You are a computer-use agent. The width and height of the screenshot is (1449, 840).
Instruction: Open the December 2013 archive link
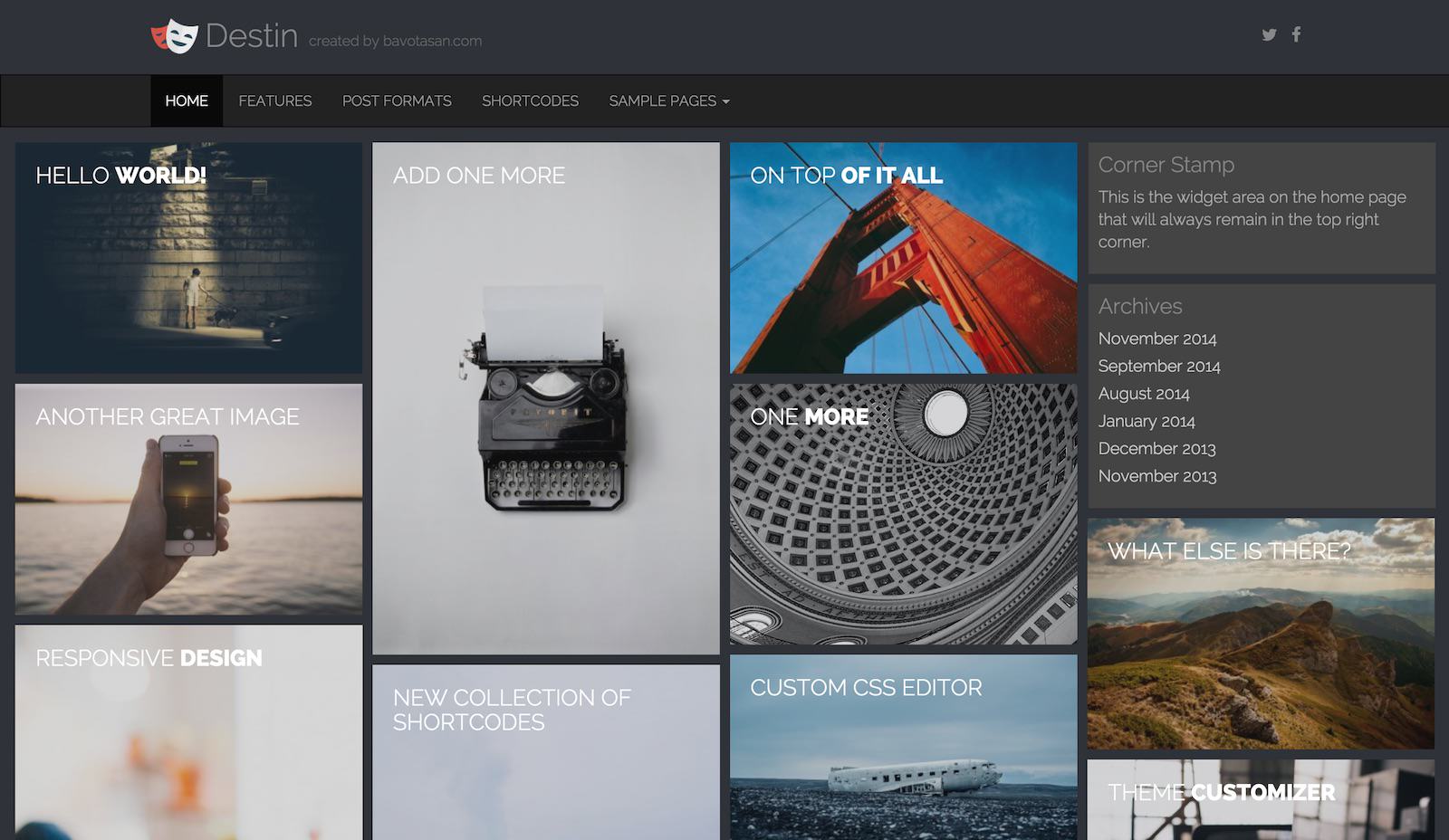coord(1156,448)
